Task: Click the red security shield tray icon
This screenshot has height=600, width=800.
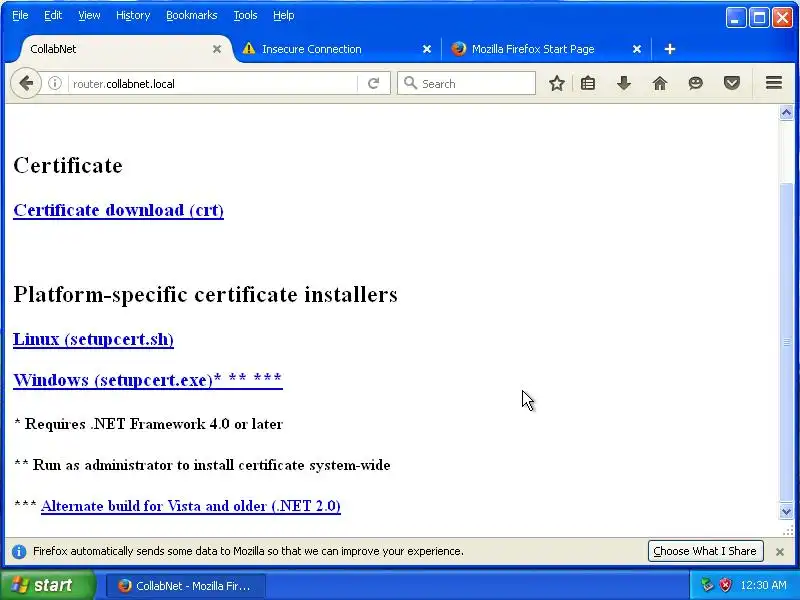Action: 724,585
